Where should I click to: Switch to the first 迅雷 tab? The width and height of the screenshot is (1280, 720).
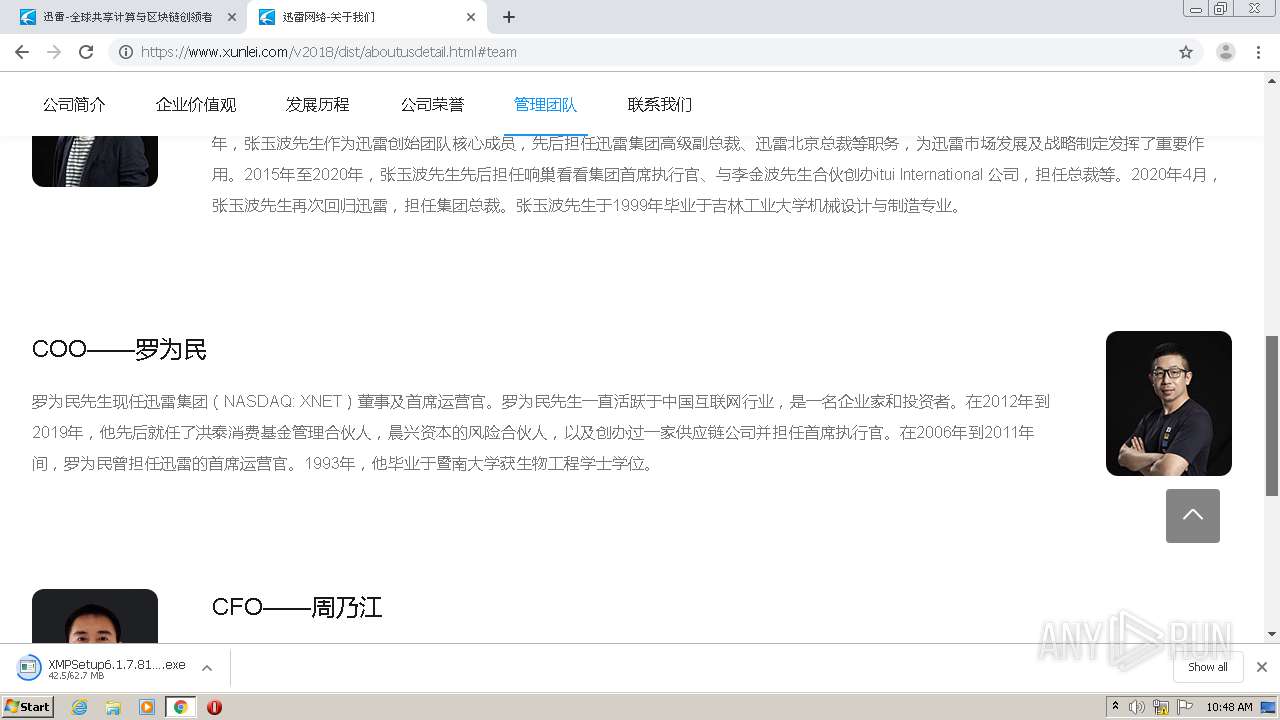tap(127, 17)
